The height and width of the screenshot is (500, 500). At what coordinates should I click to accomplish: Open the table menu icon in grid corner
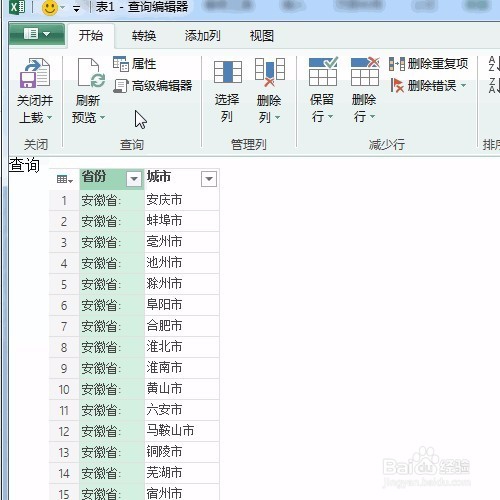tap(64, 180)
